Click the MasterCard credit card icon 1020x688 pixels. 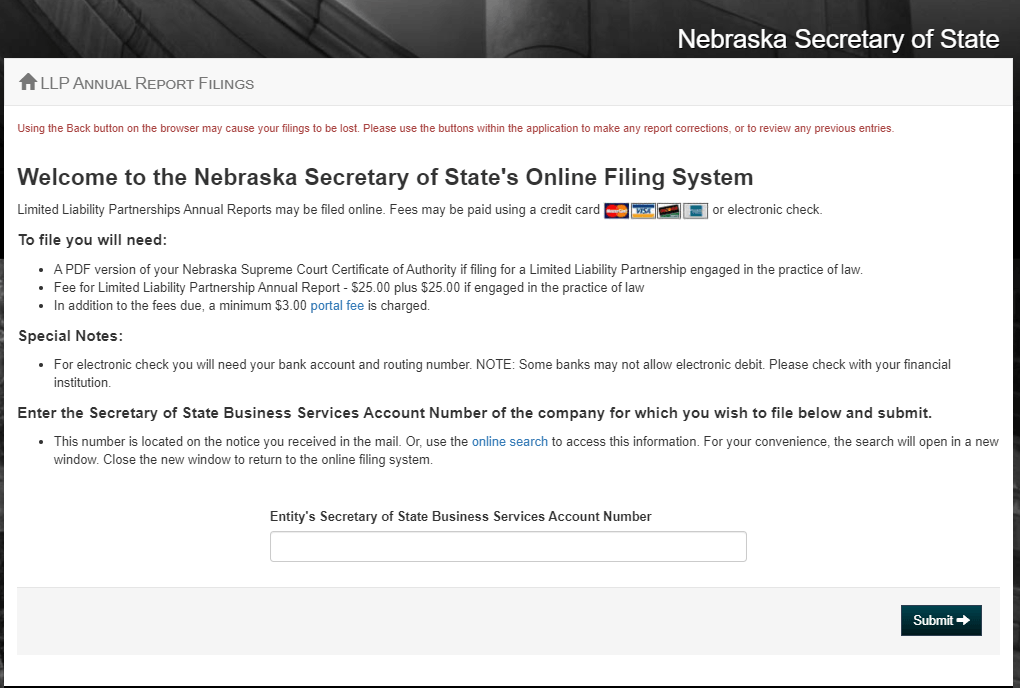click(x=617, y=211)
